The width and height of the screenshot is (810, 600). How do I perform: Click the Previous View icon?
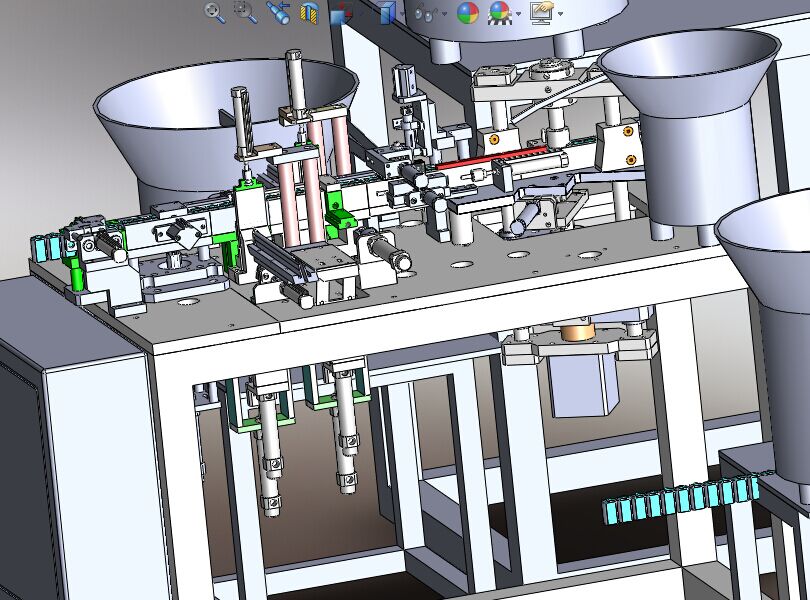[x=277, y=12]
